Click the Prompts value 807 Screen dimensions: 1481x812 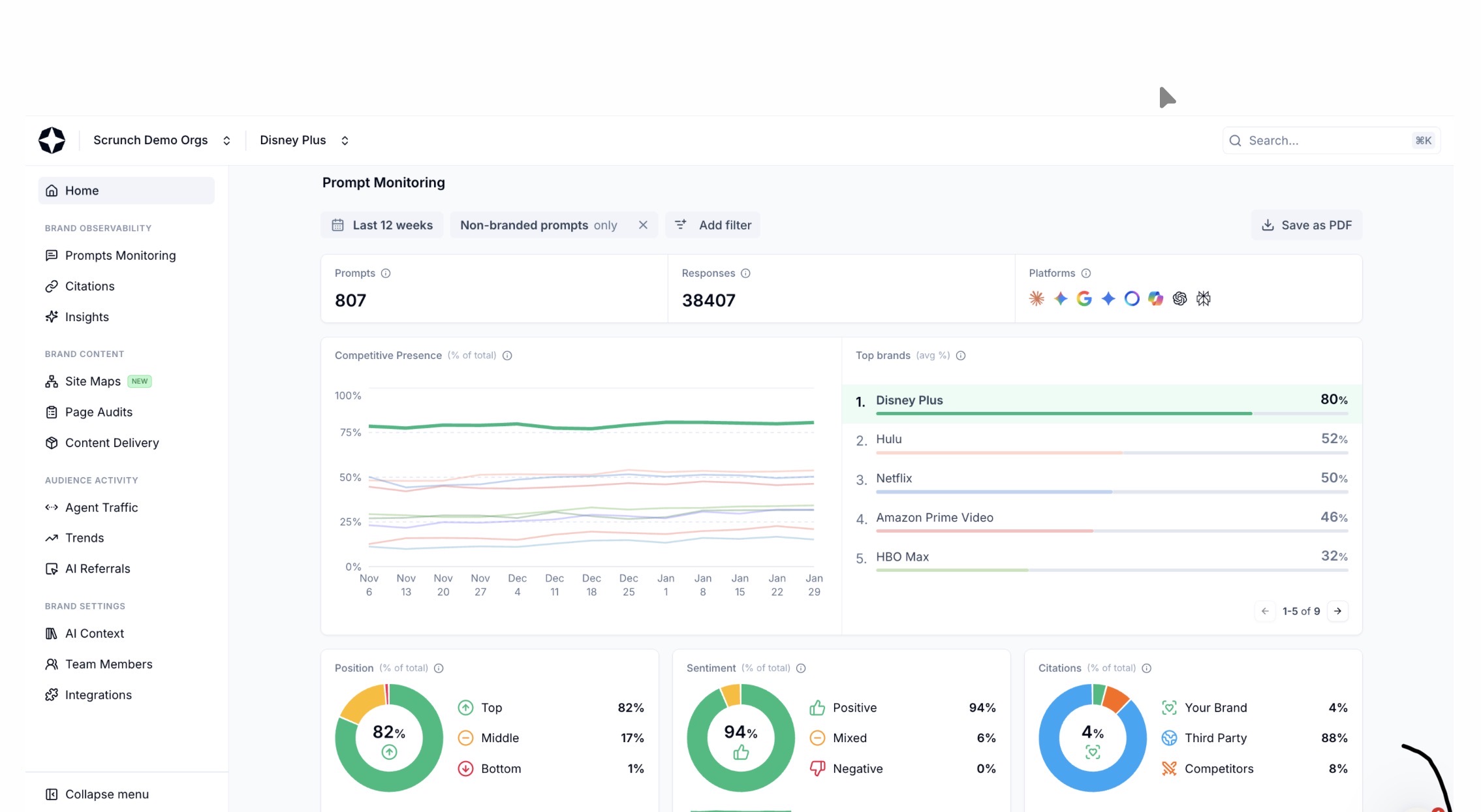pos(351,300)
